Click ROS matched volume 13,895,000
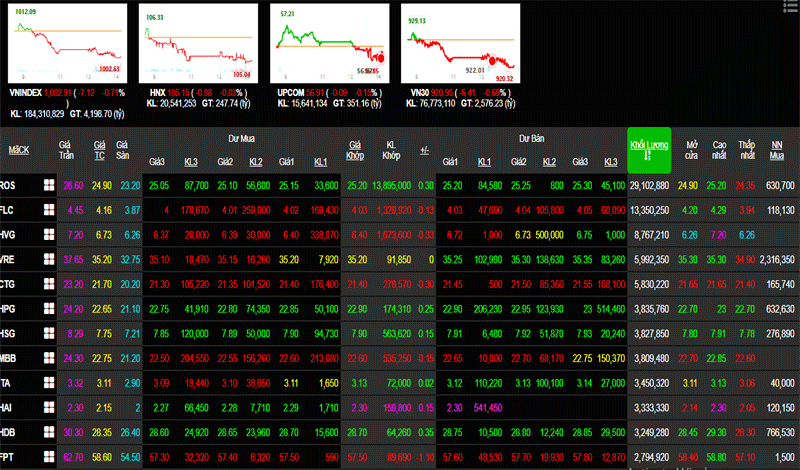Image resolution: width=800 pixels, height=470 pixels. [391, 185]
